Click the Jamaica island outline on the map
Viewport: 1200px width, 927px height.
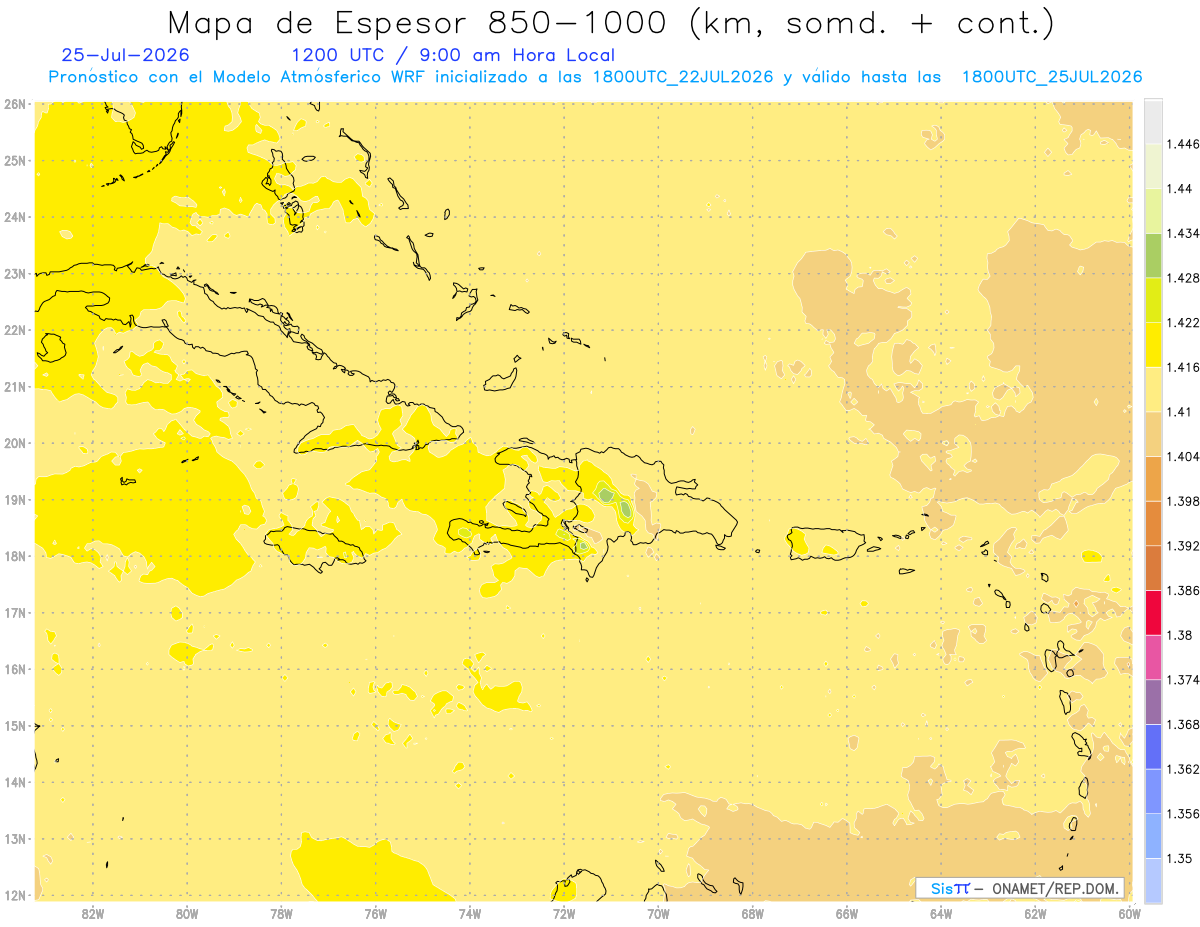[x=315, y=549]
